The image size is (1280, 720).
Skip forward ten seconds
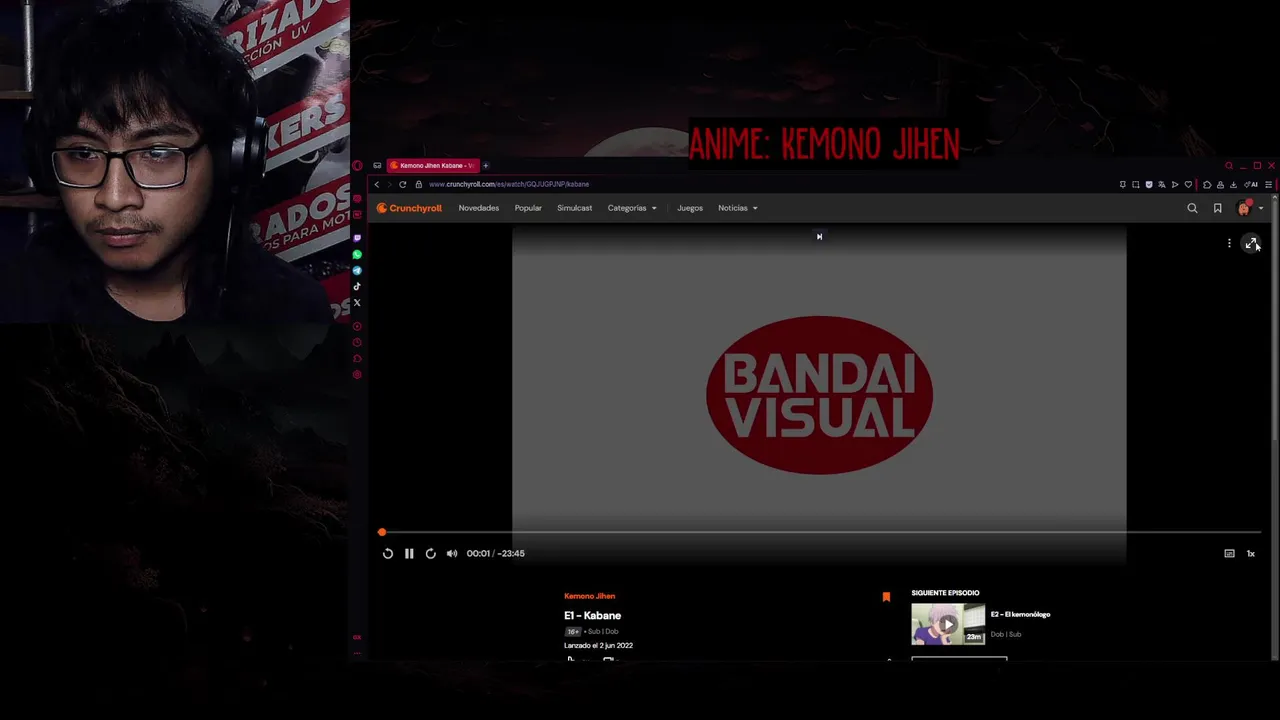(430, 553)
